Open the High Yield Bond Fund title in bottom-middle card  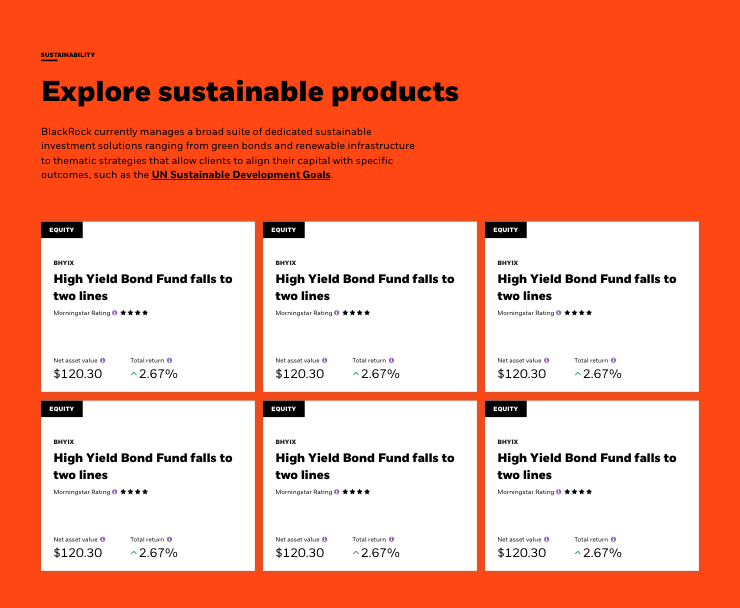(364, 466)
